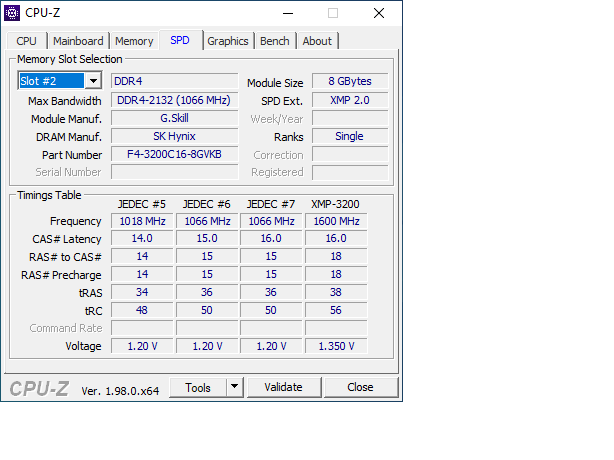
Task: Click the Ver. 1.98.0.x64 version text
Action: pyautogui.click(x=120, y=391)
